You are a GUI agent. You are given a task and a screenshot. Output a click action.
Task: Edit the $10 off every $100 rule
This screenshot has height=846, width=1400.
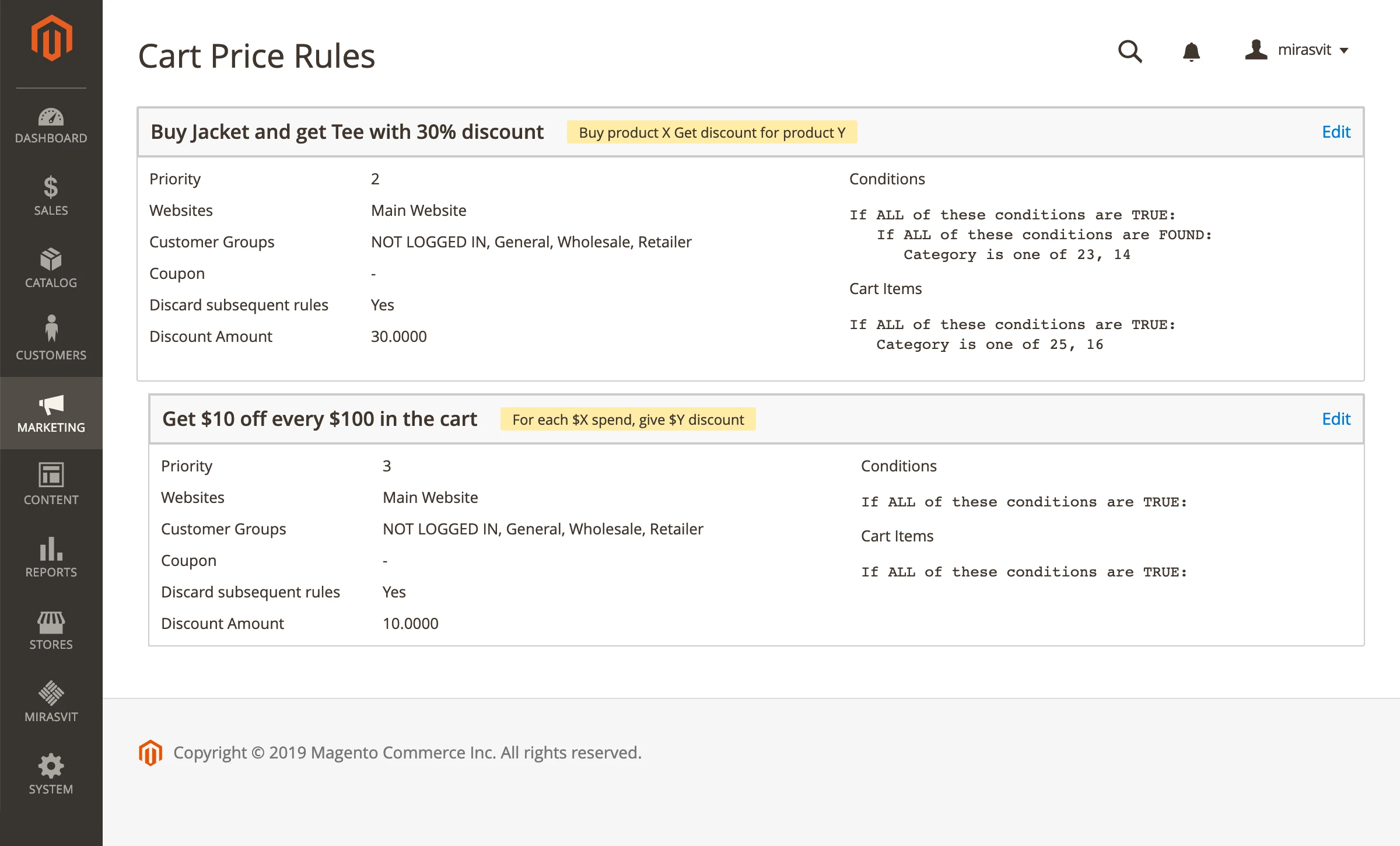point(1336,419)
